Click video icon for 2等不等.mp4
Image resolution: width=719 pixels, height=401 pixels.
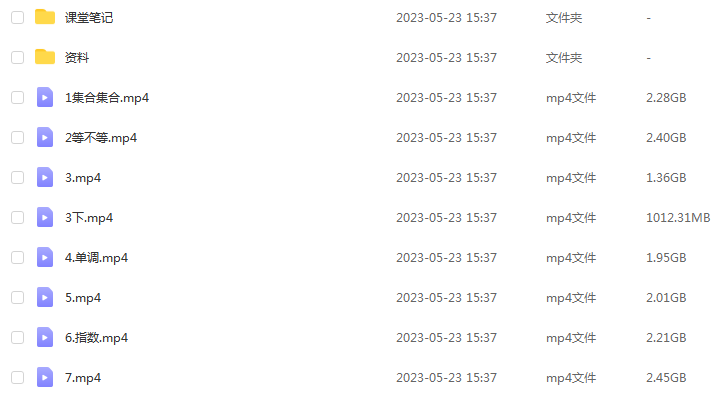(x=45, y=137)
